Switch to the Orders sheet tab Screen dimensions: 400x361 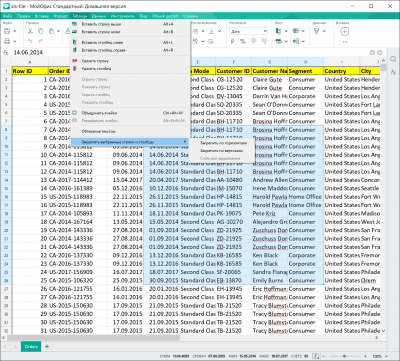31,347
